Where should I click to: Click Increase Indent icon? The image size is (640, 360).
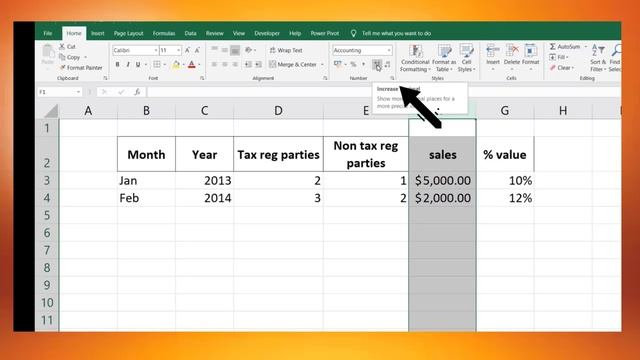click(x=258, y=64)
